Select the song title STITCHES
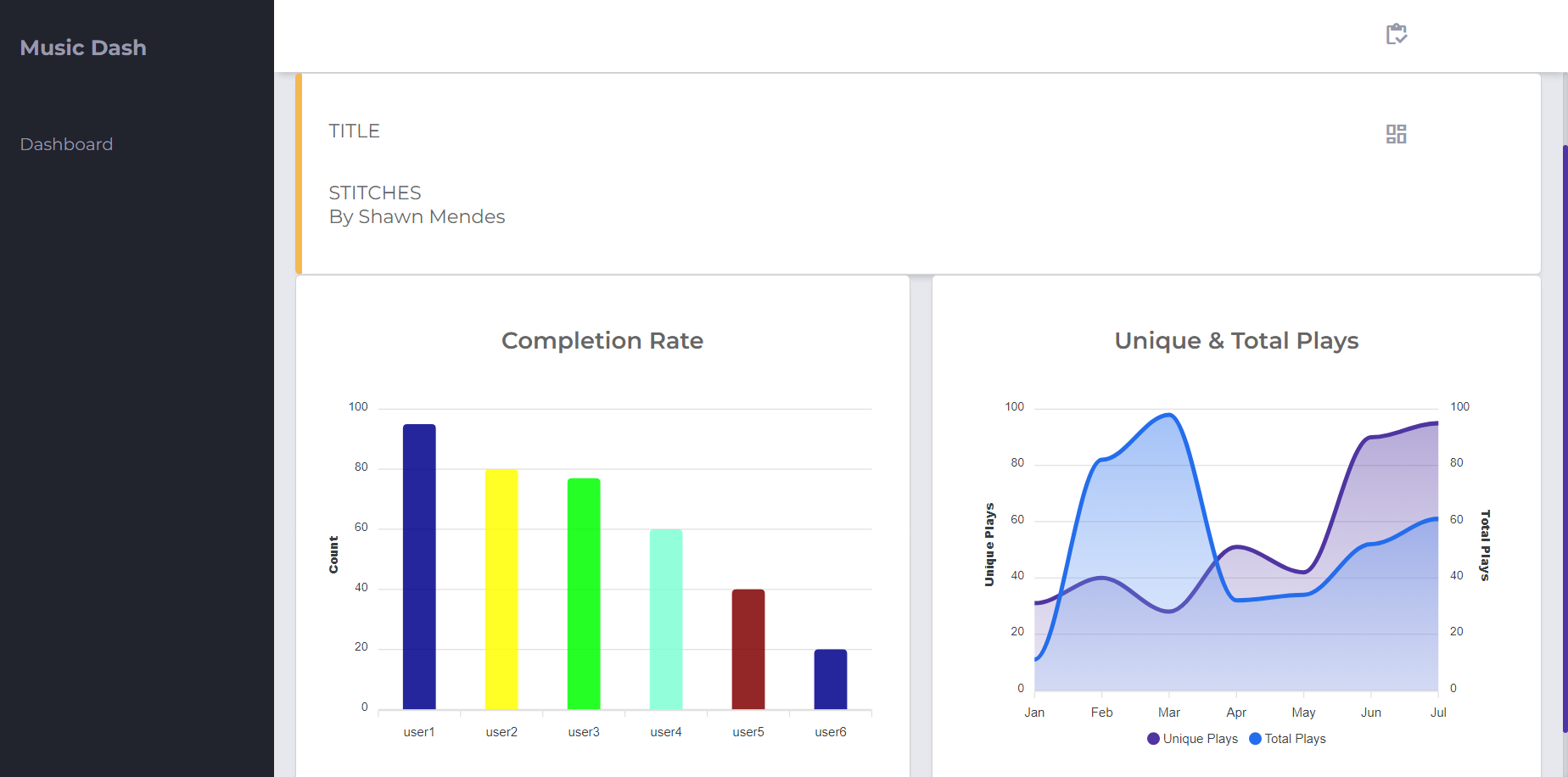This screenshot has width=1568, height=777. point(374,193)
